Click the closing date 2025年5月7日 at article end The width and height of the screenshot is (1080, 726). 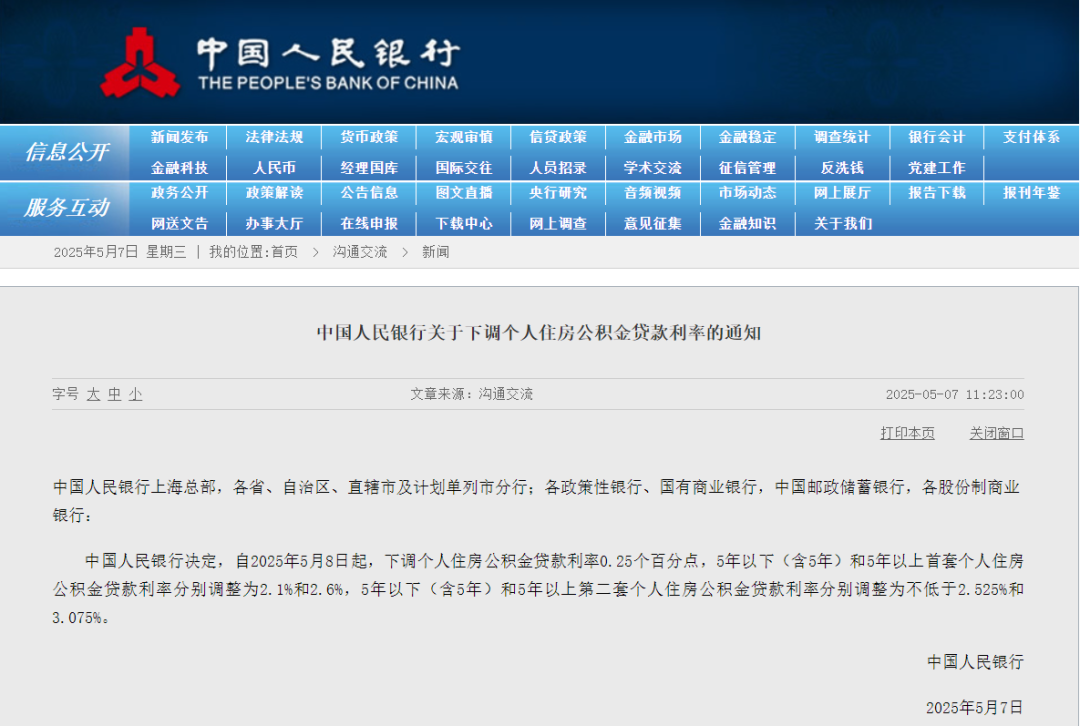pyautogui.click(x=975, y=707)
